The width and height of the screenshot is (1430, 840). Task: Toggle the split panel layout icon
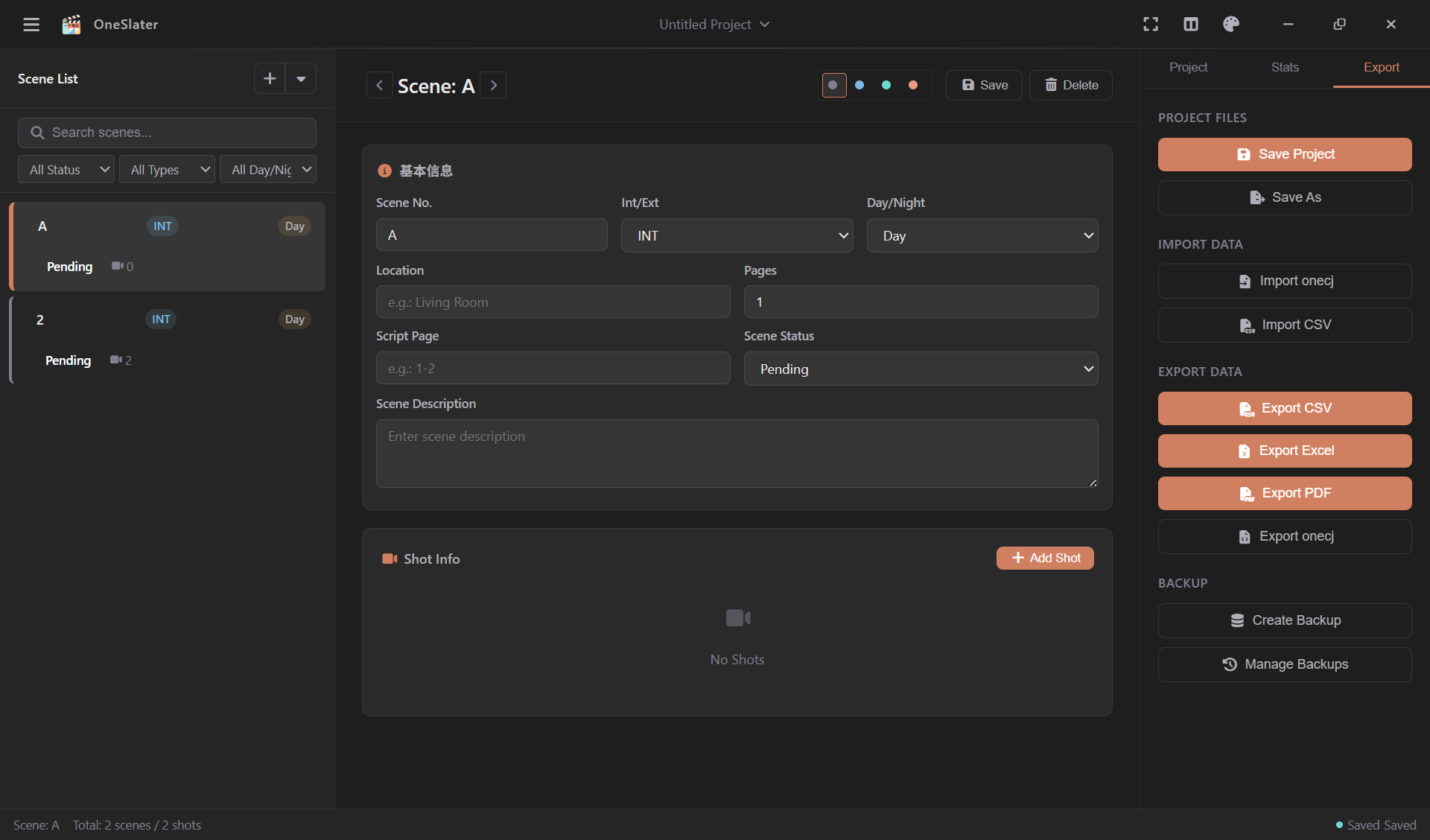[1191, 25]
